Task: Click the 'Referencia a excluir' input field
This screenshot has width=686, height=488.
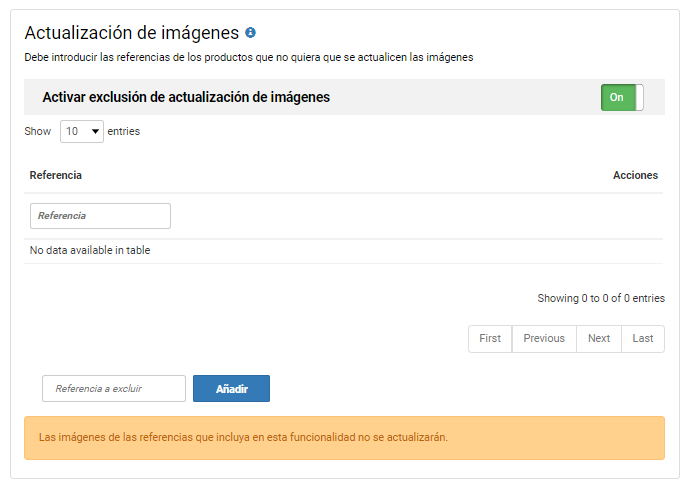Action: (114, 388)
